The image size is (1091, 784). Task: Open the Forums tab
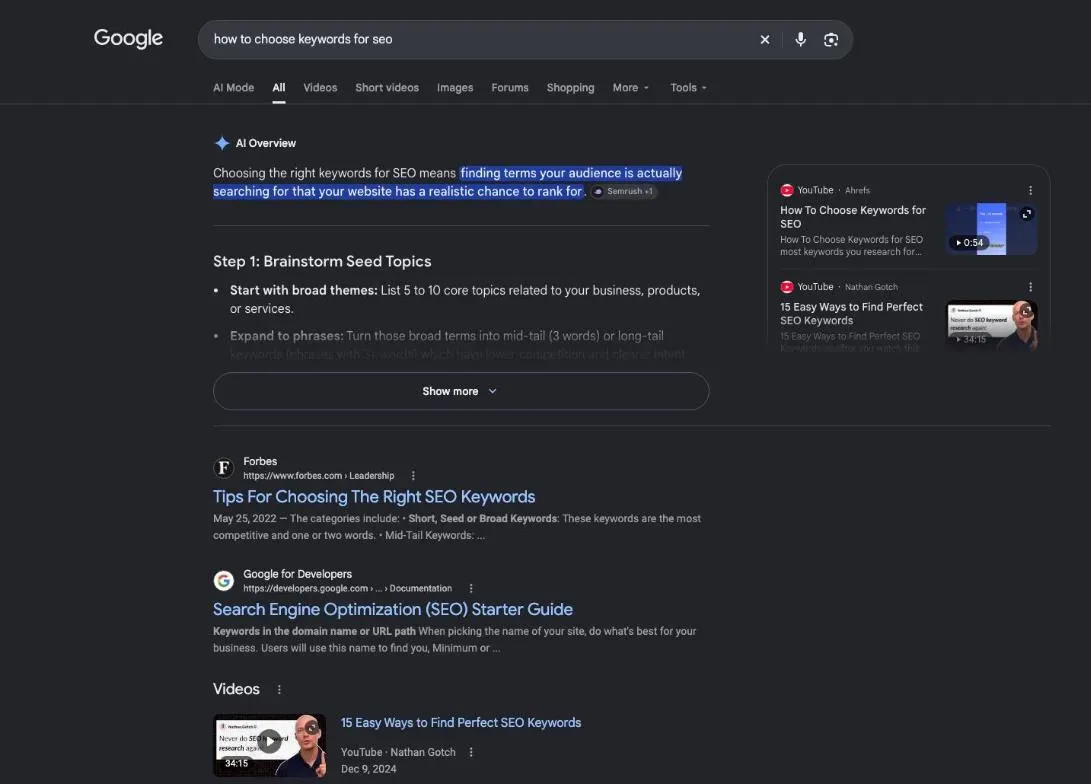[x=510, y=88]
